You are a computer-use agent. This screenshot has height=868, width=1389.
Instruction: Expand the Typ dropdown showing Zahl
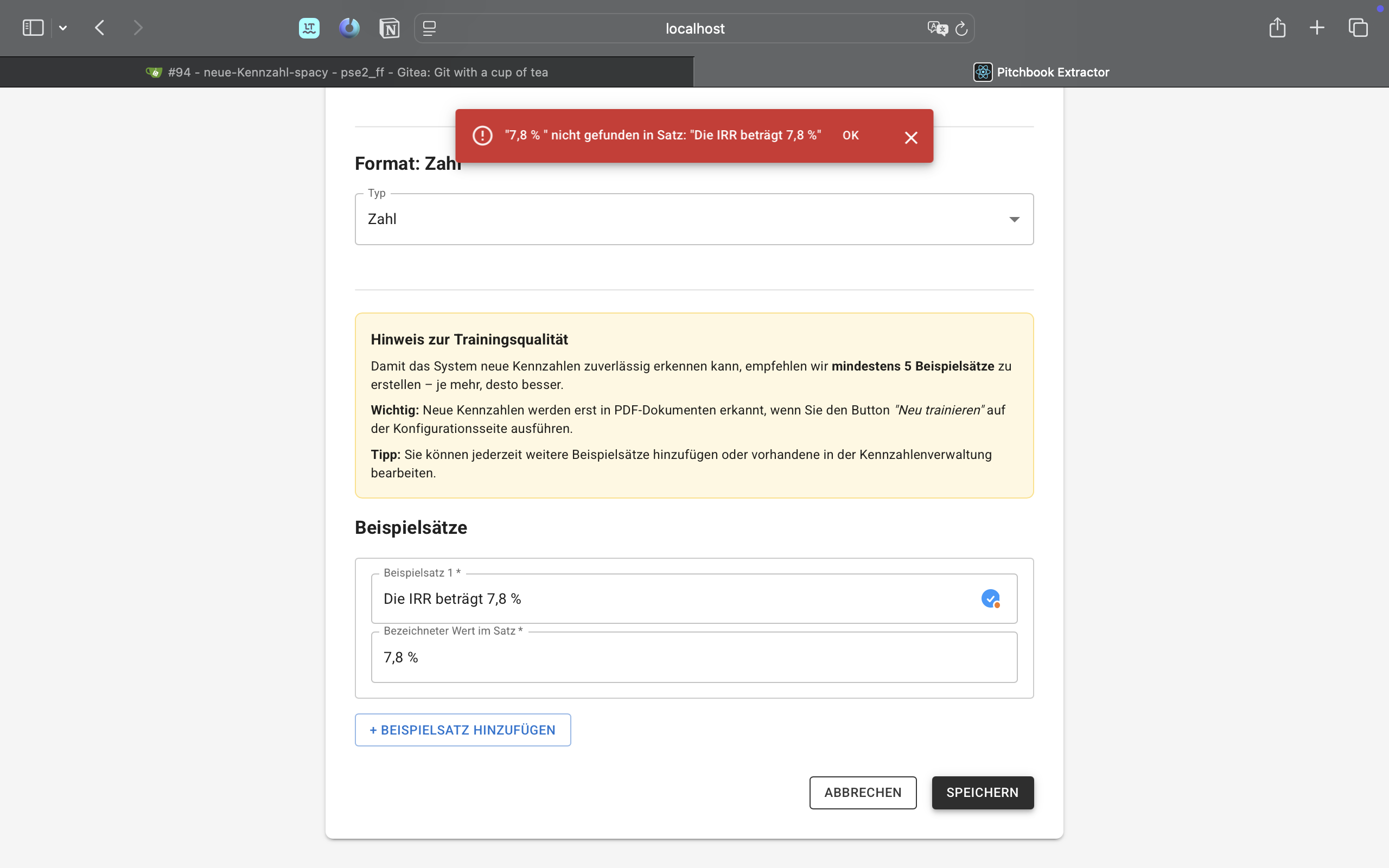(x=694, y=219)
